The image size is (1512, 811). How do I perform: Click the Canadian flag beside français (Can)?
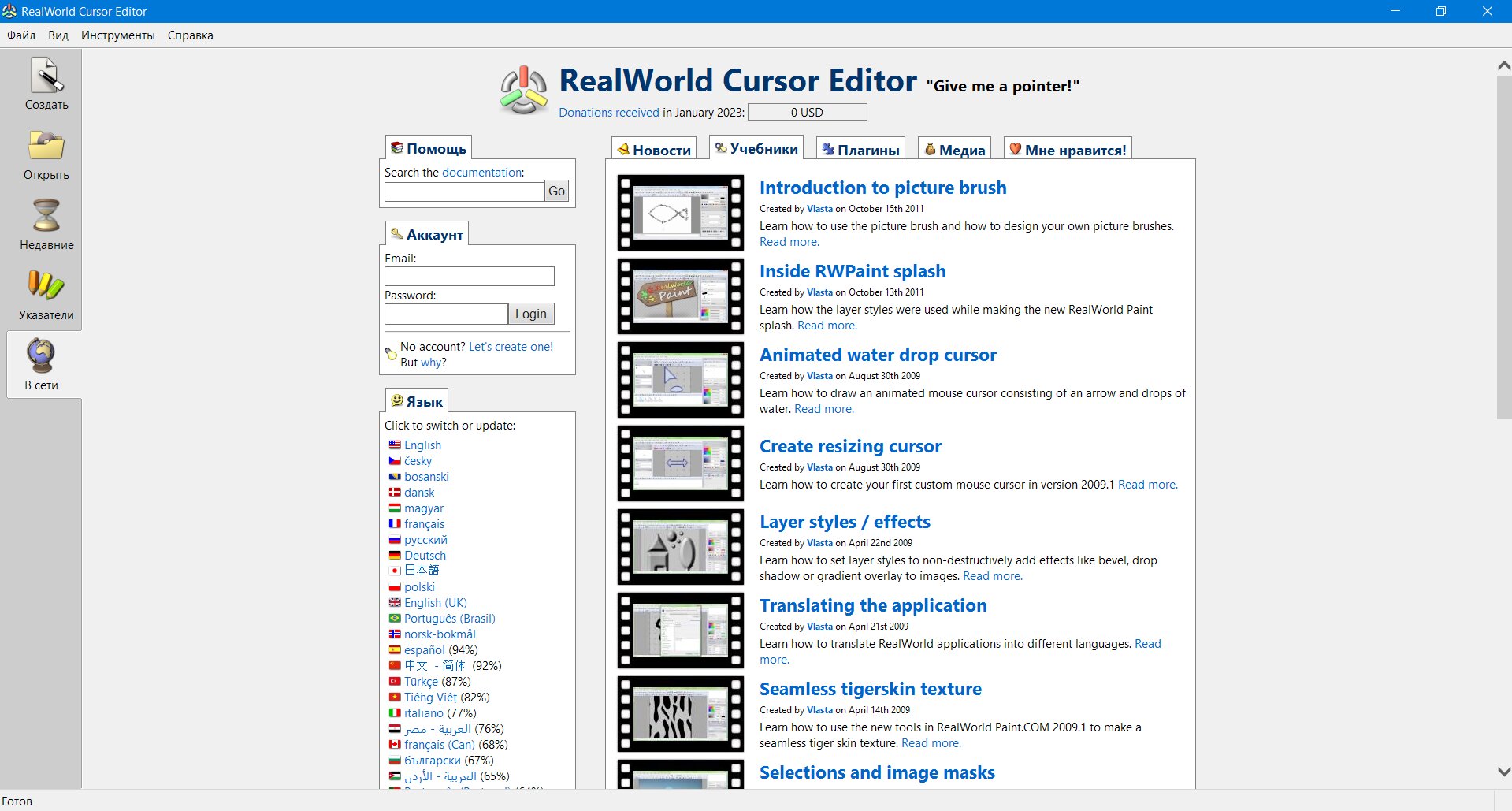click(395, 745)
